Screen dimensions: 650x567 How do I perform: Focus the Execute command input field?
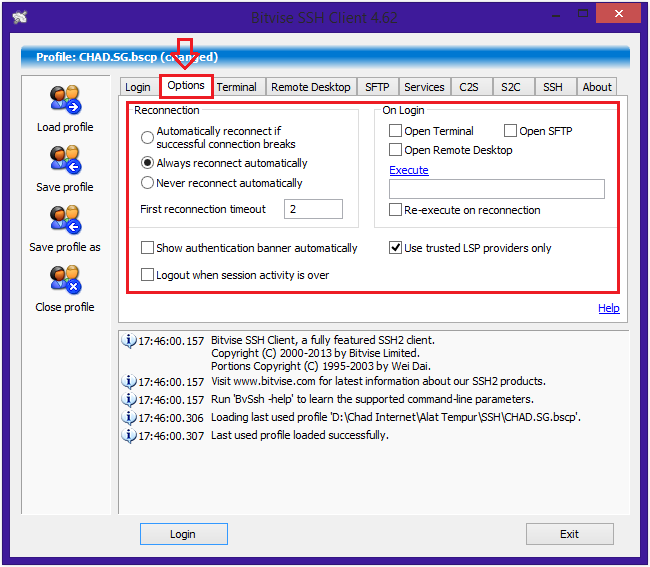click(x=497, y=189)
